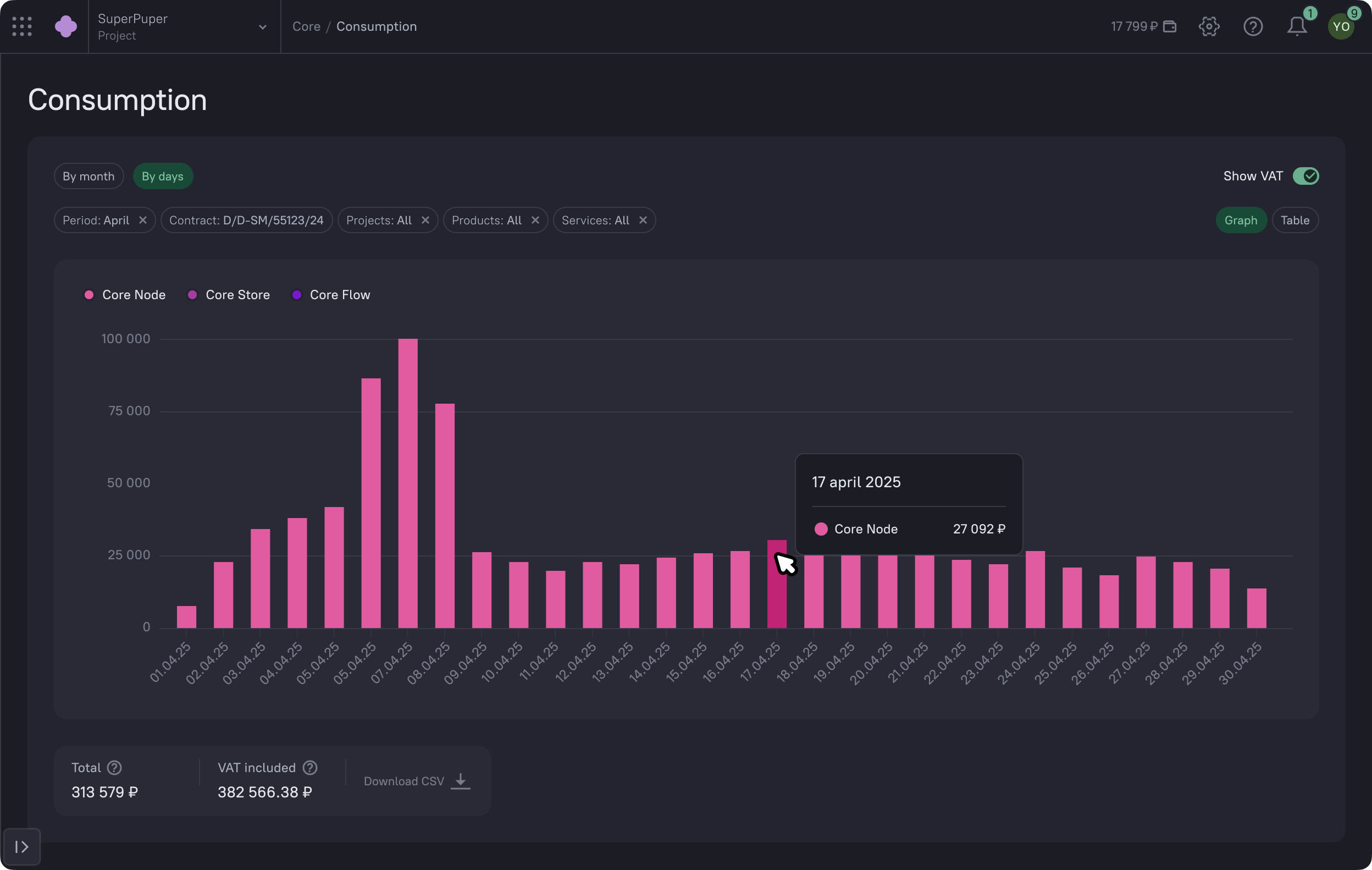Click the Total info tooltip icon

click(114, 767)
